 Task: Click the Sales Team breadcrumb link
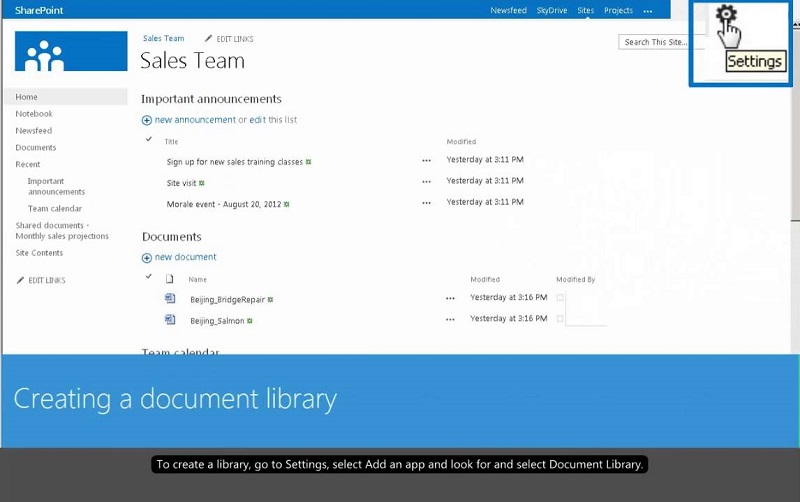click(163, 38)
